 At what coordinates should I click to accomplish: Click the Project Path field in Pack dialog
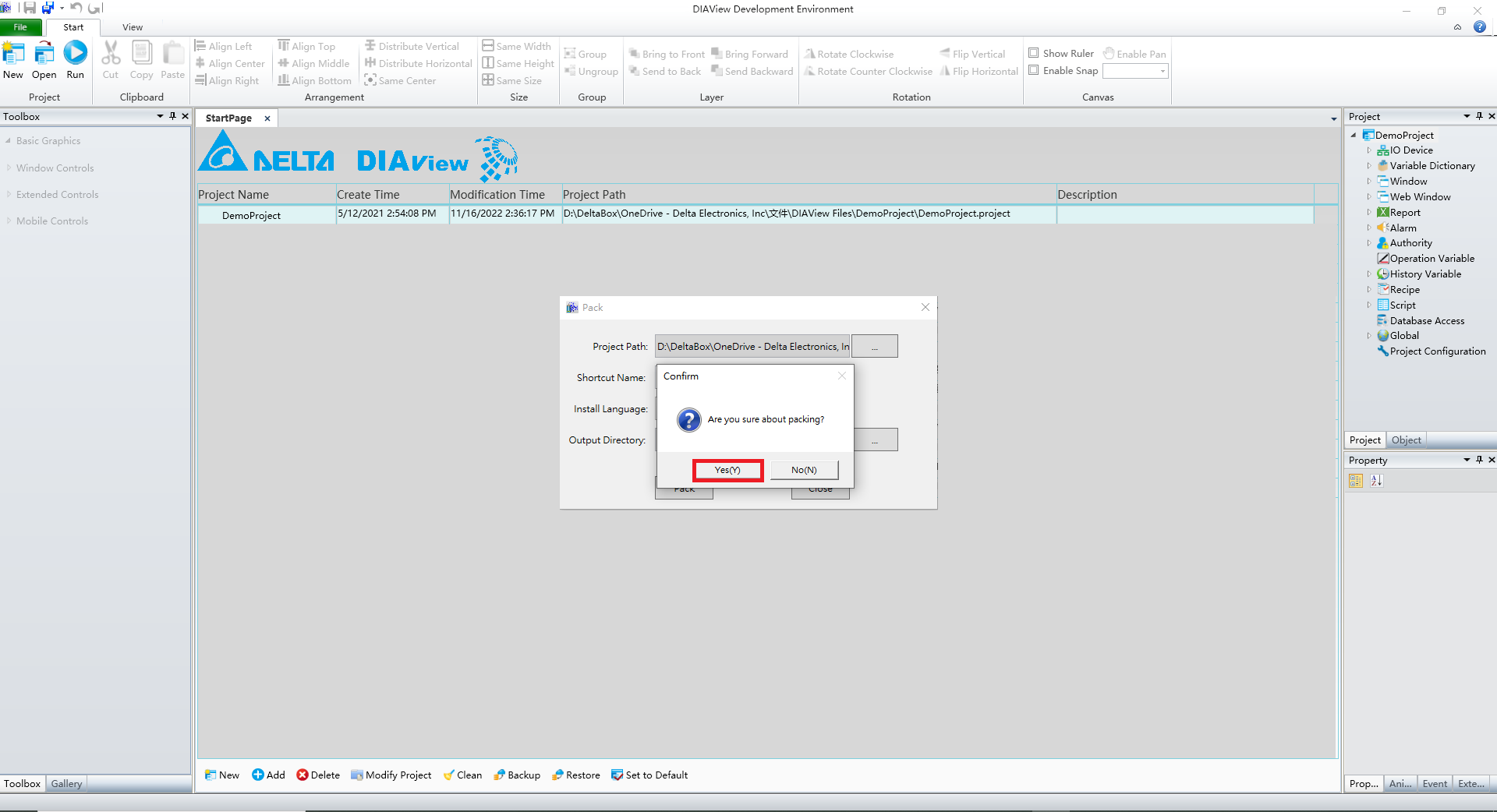tap(752, 347)
